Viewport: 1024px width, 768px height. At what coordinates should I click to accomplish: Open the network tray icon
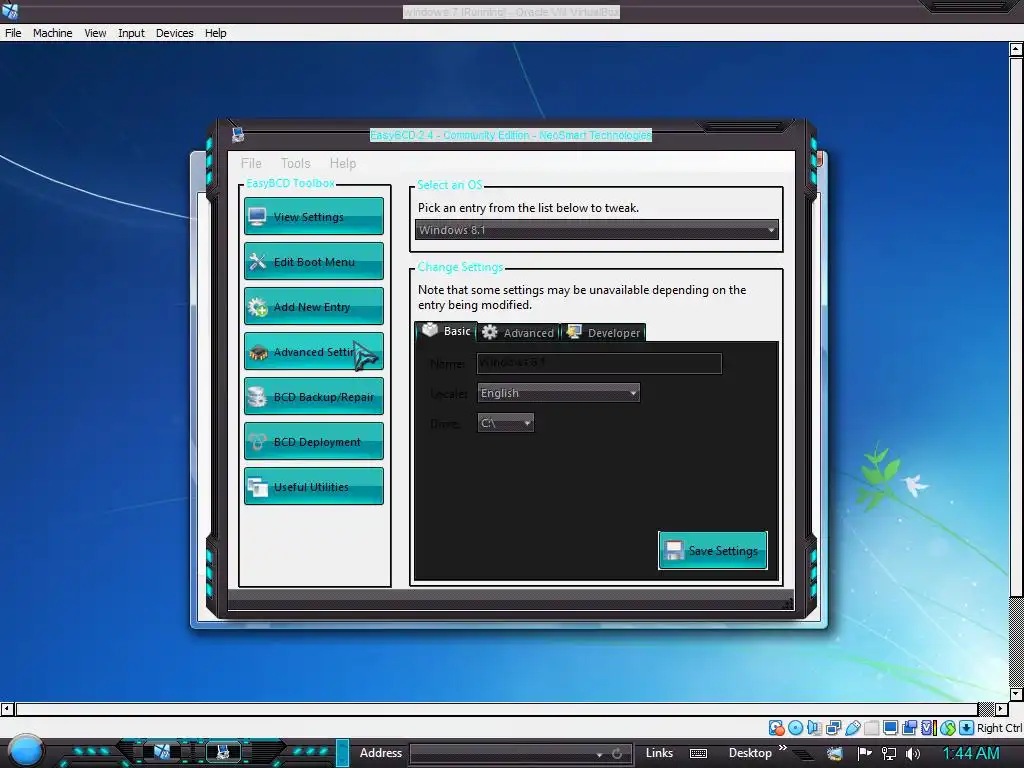[889, 753]
